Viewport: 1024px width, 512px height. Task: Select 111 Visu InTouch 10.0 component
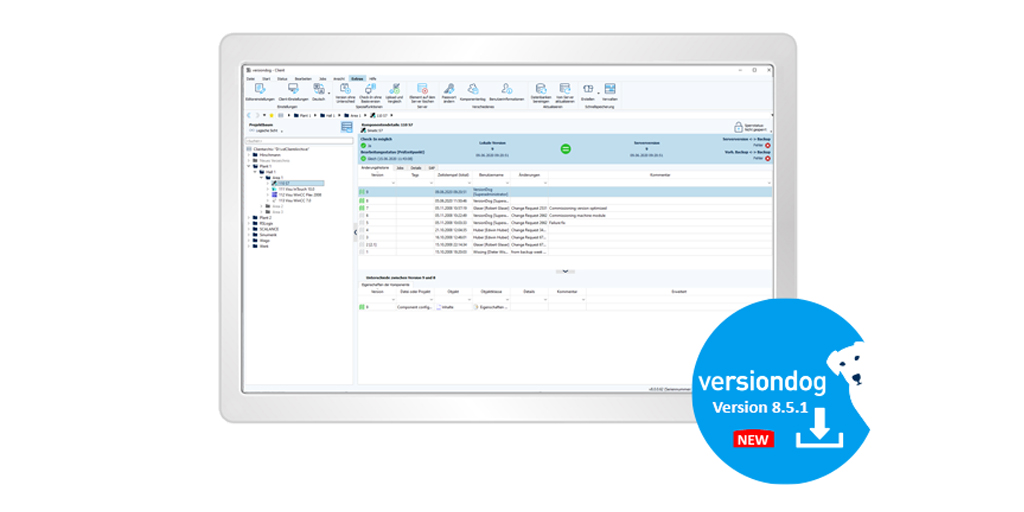pos(294,189)
